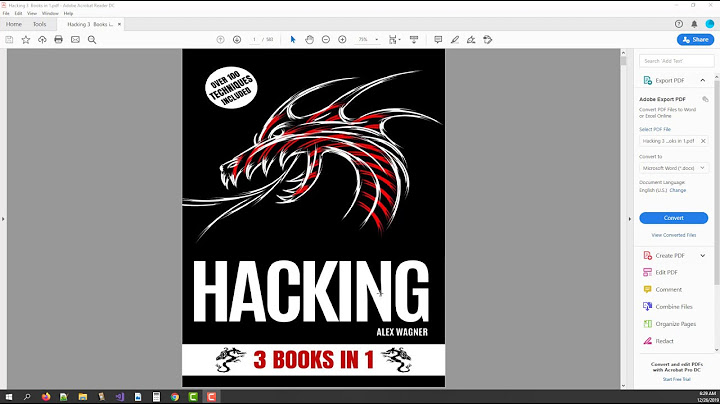Zoom in with plus icon

coord(342,40)
